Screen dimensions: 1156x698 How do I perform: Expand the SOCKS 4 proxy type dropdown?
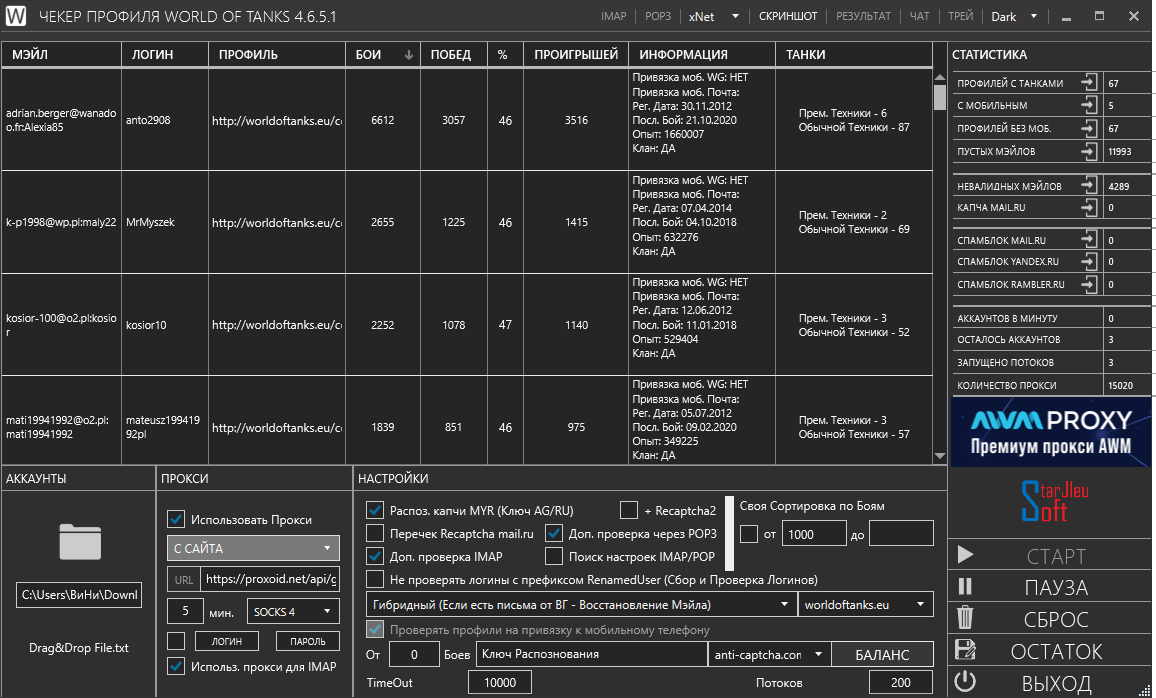click(293, 611)
